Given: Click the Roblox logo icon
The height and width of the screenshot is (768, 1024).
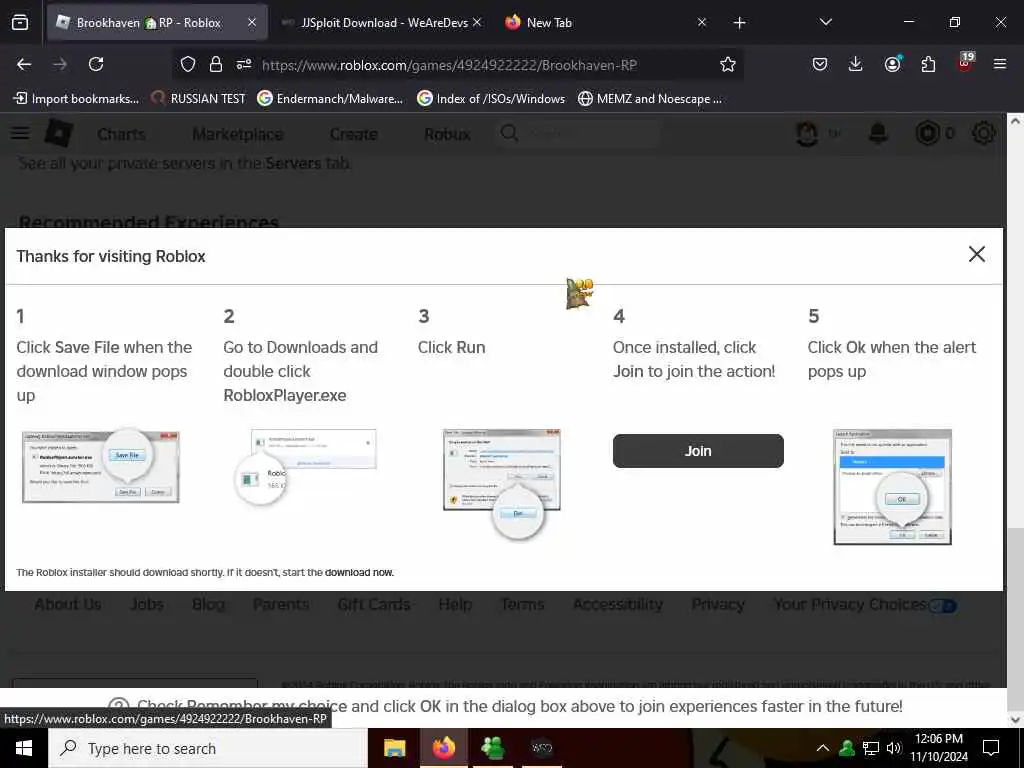Looking at the screenshot, I should (x=59, y=133).
